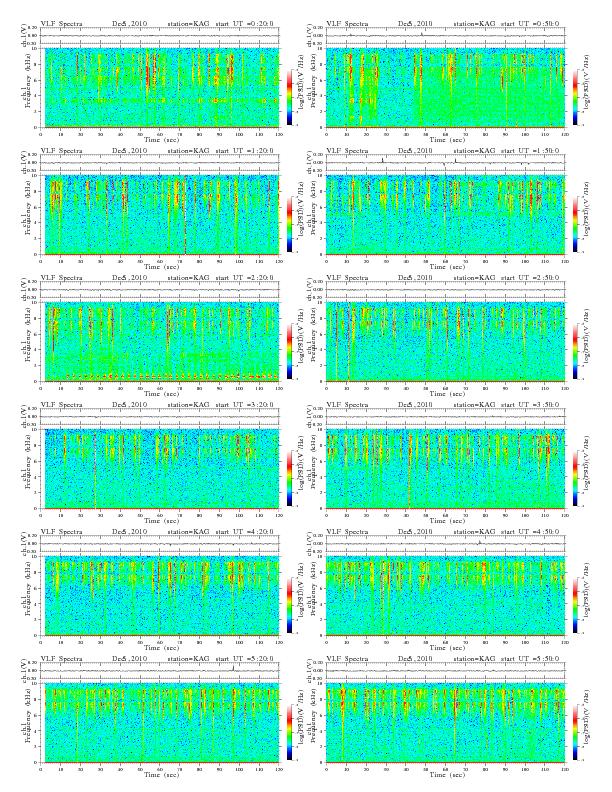Open the spectrogram starting UT 1:20:0
Viewport: 612px width, 792px height.
(162, 215)
